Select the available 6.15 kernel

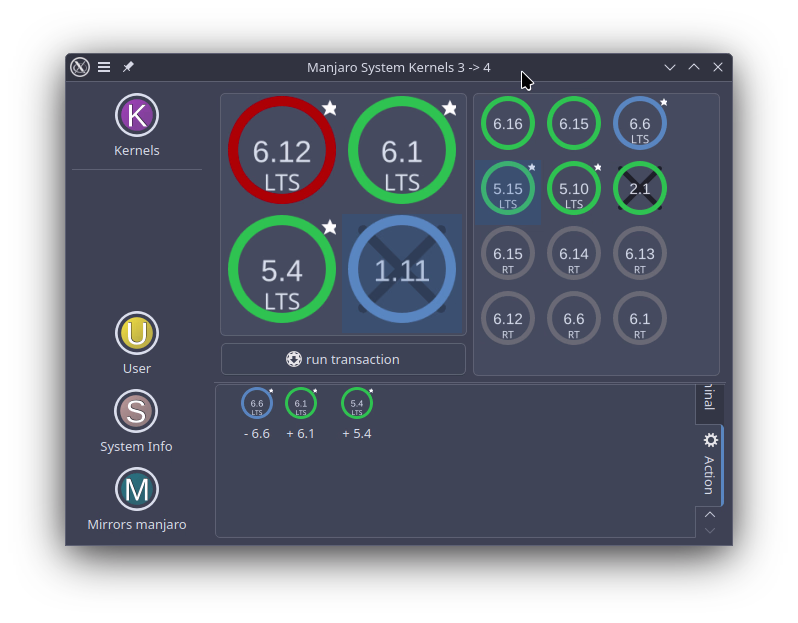pyautogui.click(x=574, y=123)
